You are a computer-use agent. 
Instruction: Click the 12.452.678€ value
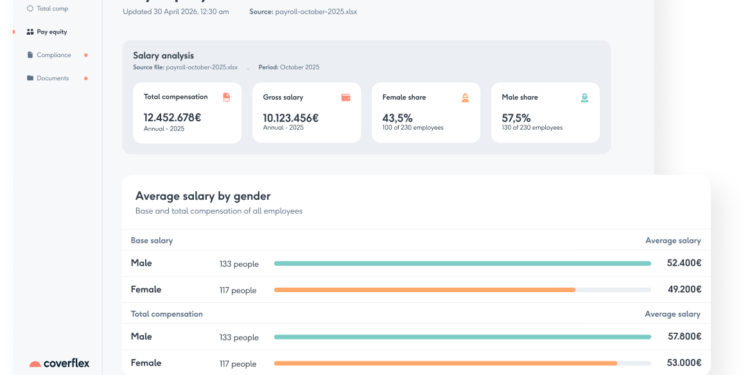(x=172, y=117)
